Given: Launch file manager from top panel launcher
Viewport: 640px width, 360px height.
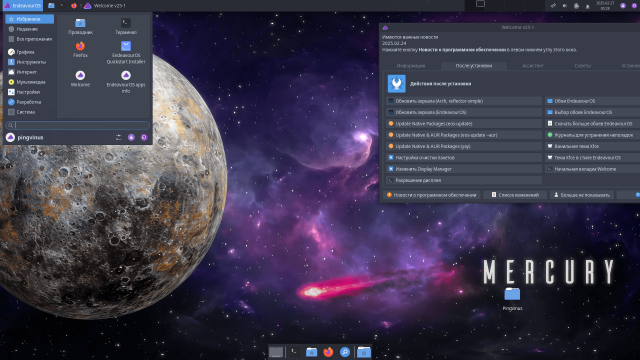Looking at the screenshot, I should pyautogui.click(x=51, y=6).
